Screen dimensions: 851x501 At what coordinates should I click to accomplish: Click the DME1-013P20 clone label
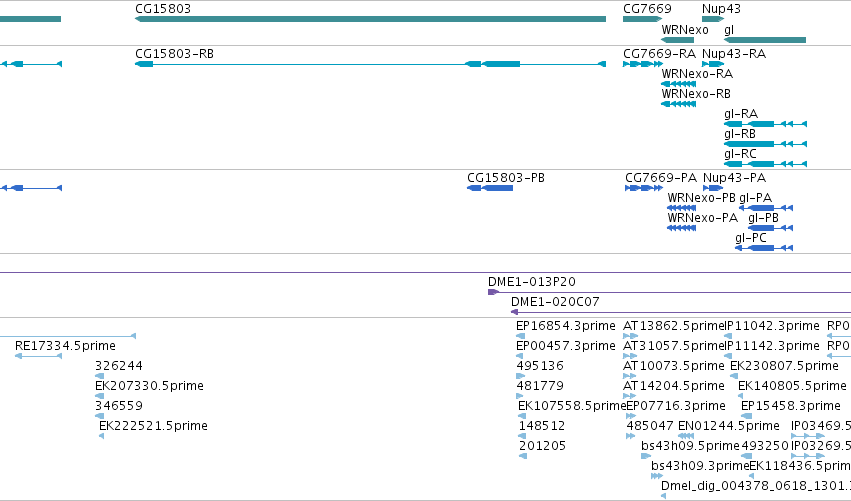(x=532, y=282)
